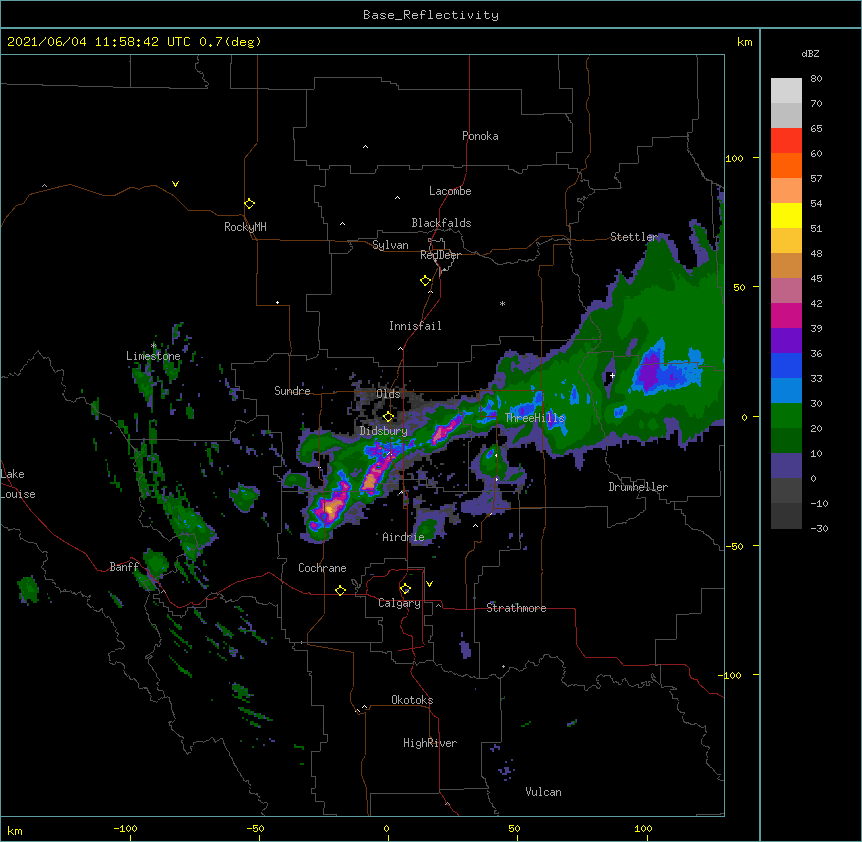The height and width of the screenshot is (842, 862).
Task: Click the yellow station marker south of RedDeer
Action: click(x=425, y=281)
